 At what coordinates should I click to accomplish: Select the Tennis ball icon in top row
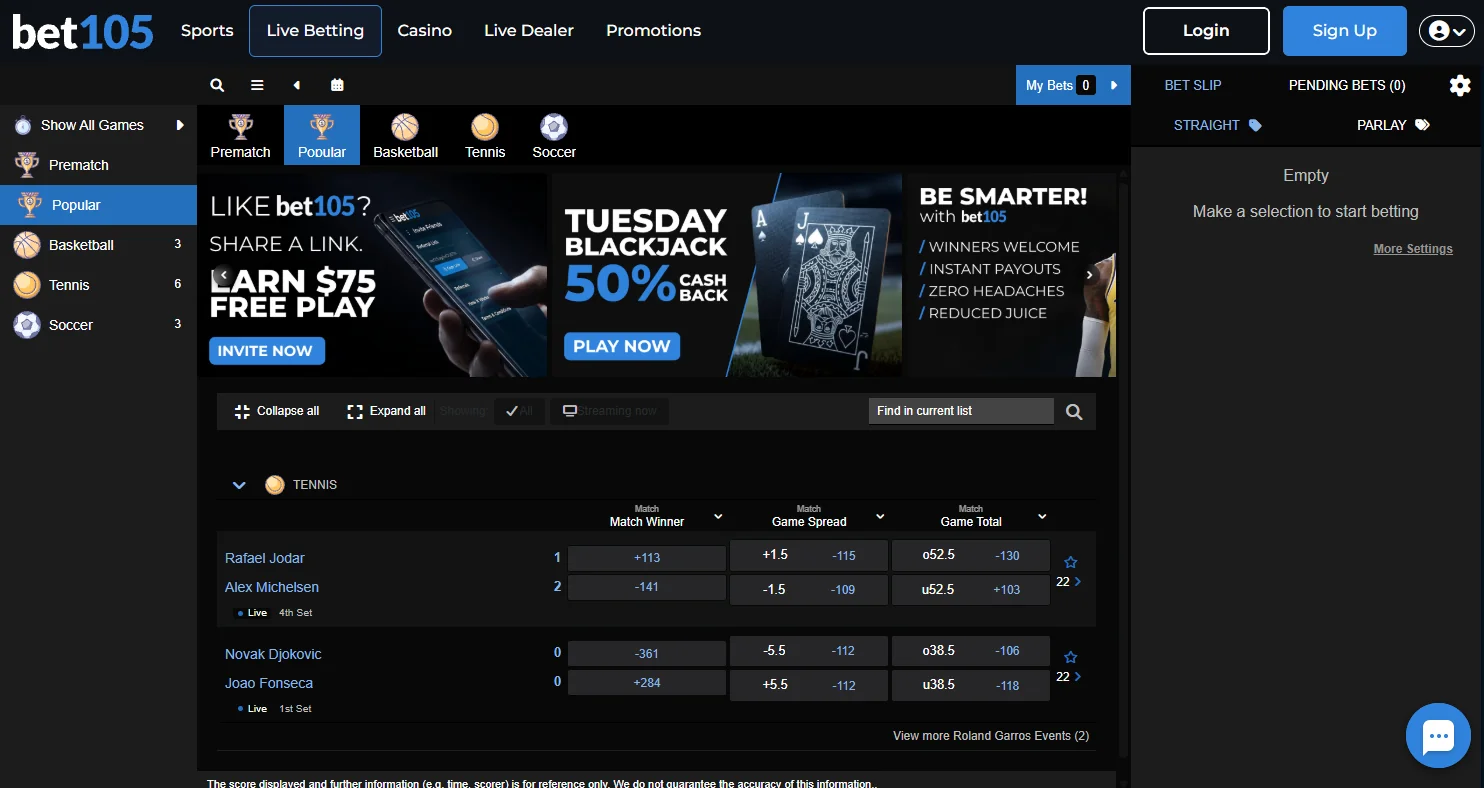485,127
